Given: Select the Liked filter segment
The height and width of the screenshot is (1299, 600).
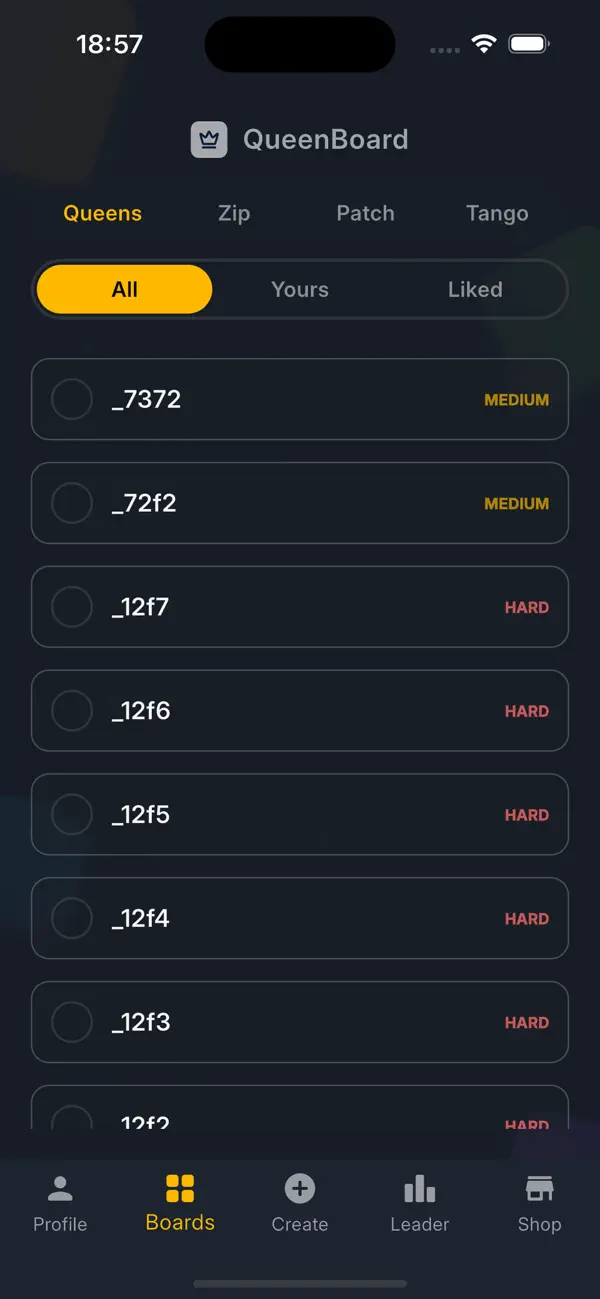Looking at the screenshot, I should (475, 289).
